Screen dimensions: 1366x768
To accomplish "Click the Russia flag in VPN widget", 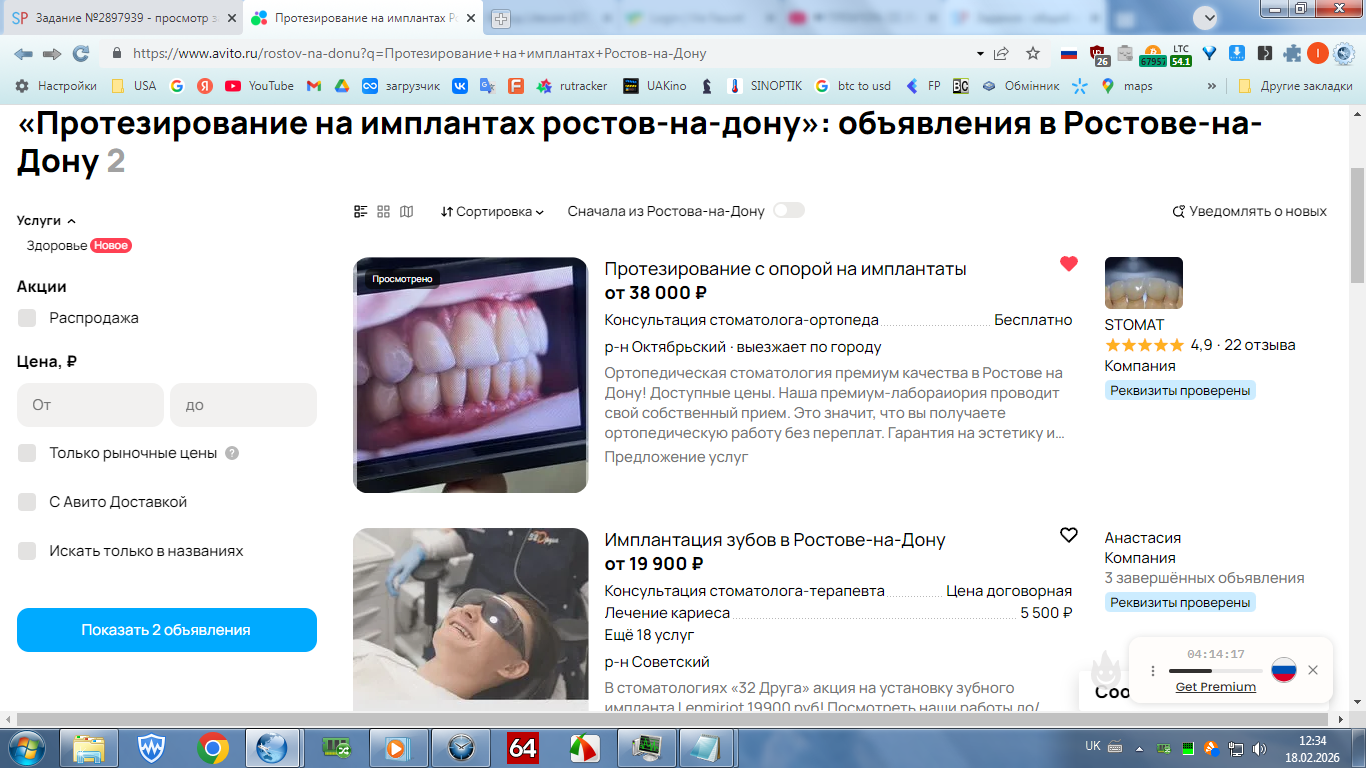I will coord(1284,670).
